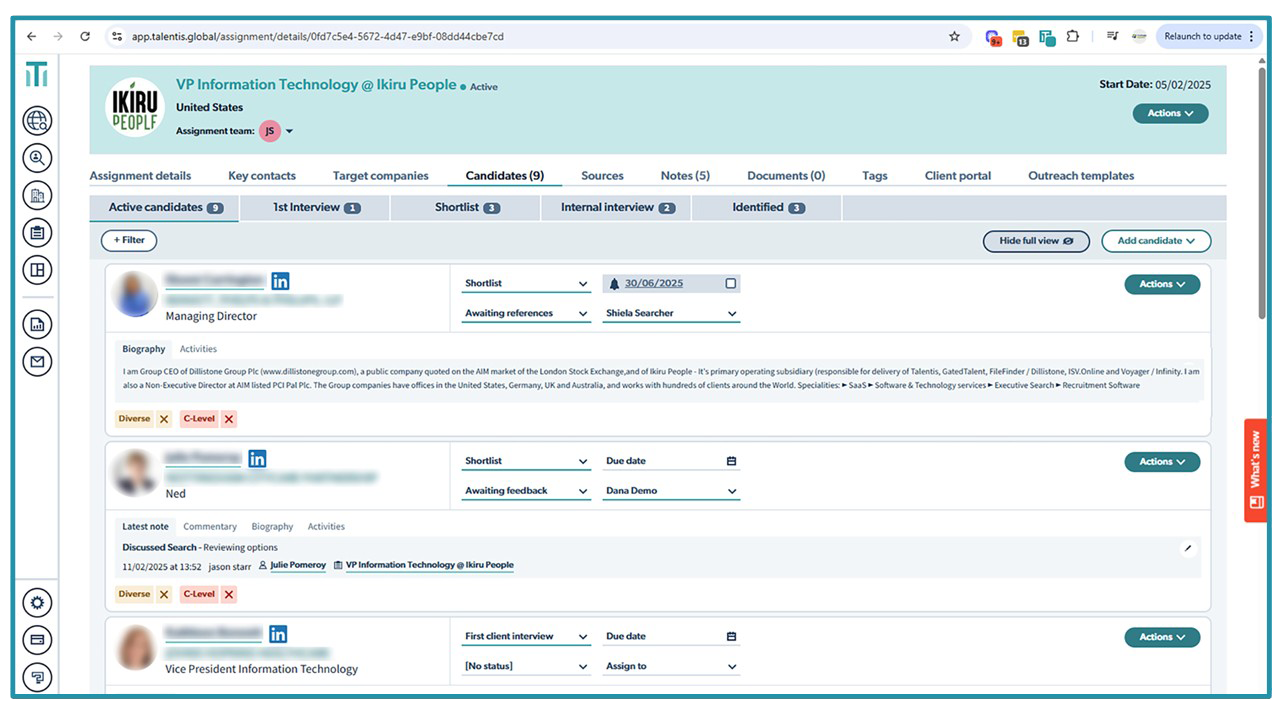Image resolution: width=1280 pixels, height=720 pixels.
Task: Open Ned candidate's LinkedIn icon
Action: [257, 459]
